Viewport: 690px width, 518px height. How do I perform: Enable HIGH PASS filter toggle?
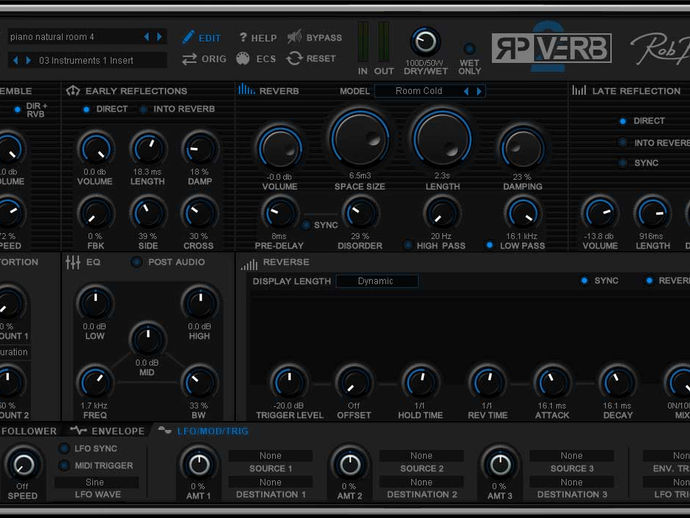(408, 245)
